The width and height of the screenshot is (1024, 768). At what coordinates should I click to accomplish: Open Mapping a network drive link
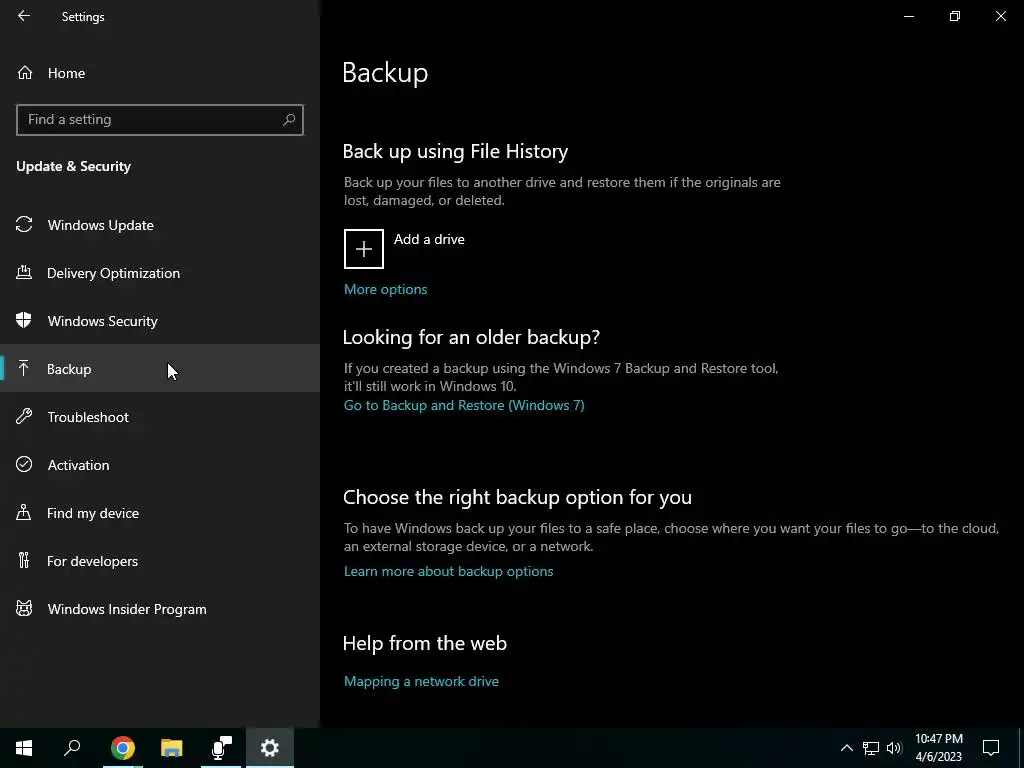(x=421, y=681)
